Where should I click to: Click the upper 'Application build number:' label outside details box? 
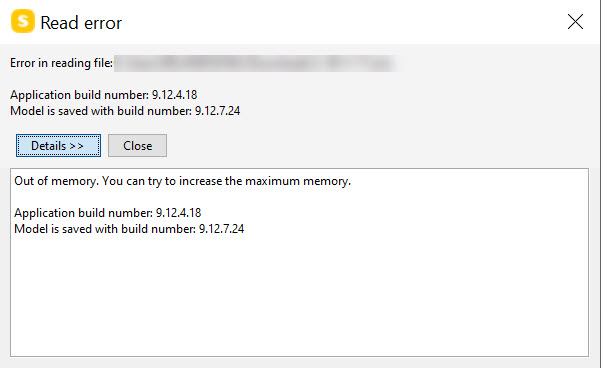79,95
